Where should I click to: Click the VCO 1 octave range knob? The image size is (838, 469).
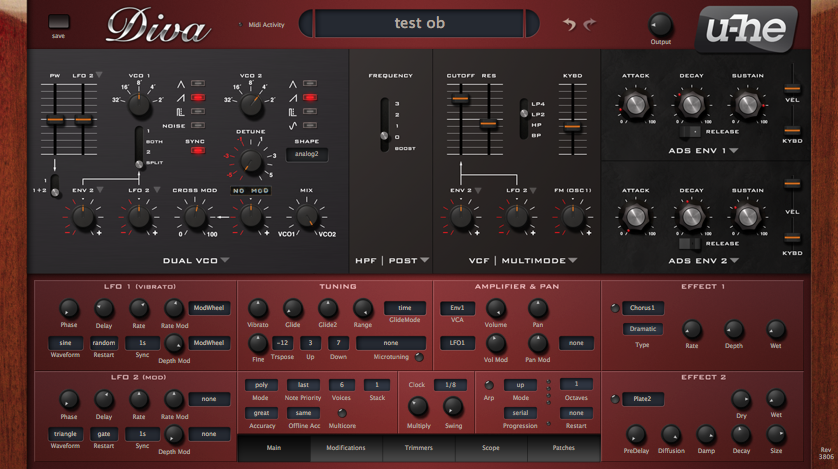(x=139, y=105)
